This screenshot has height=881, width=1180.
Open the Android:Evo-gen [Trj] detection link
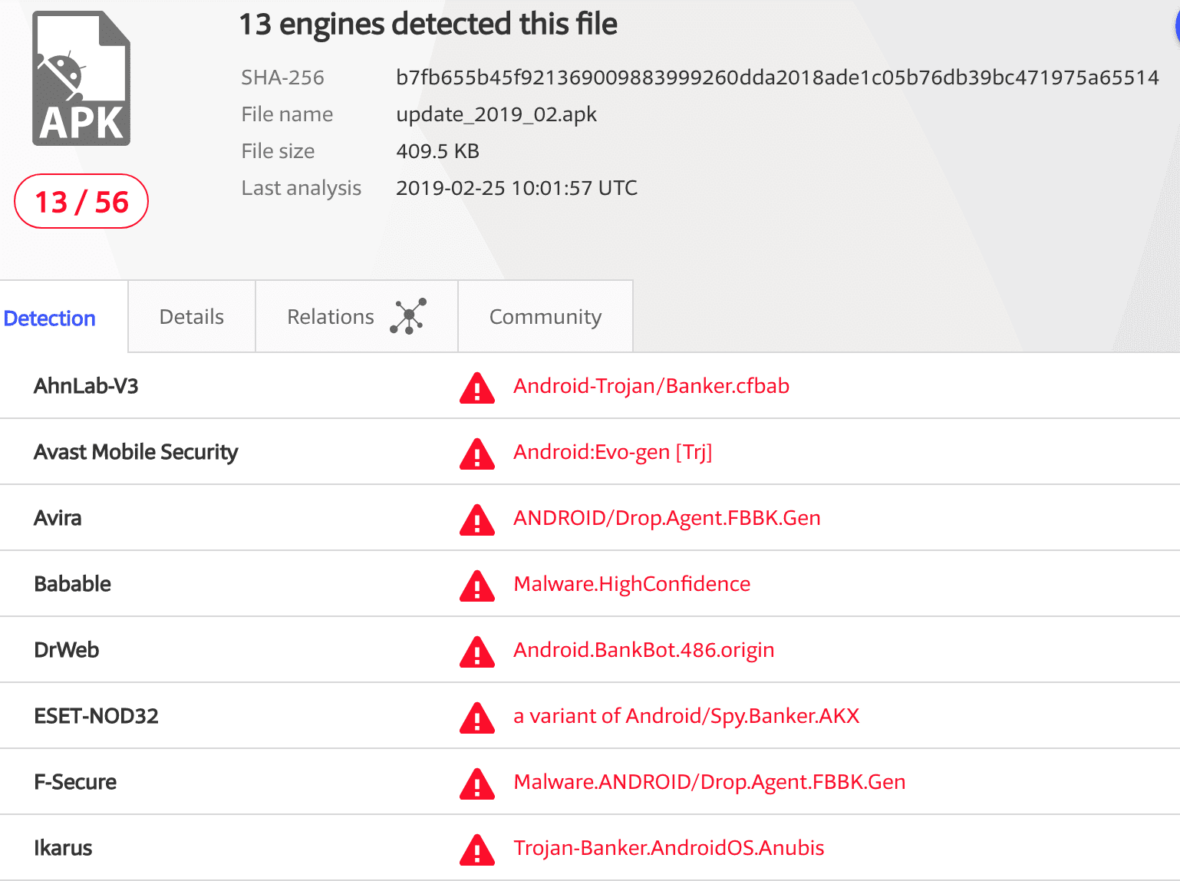[613, 451]
